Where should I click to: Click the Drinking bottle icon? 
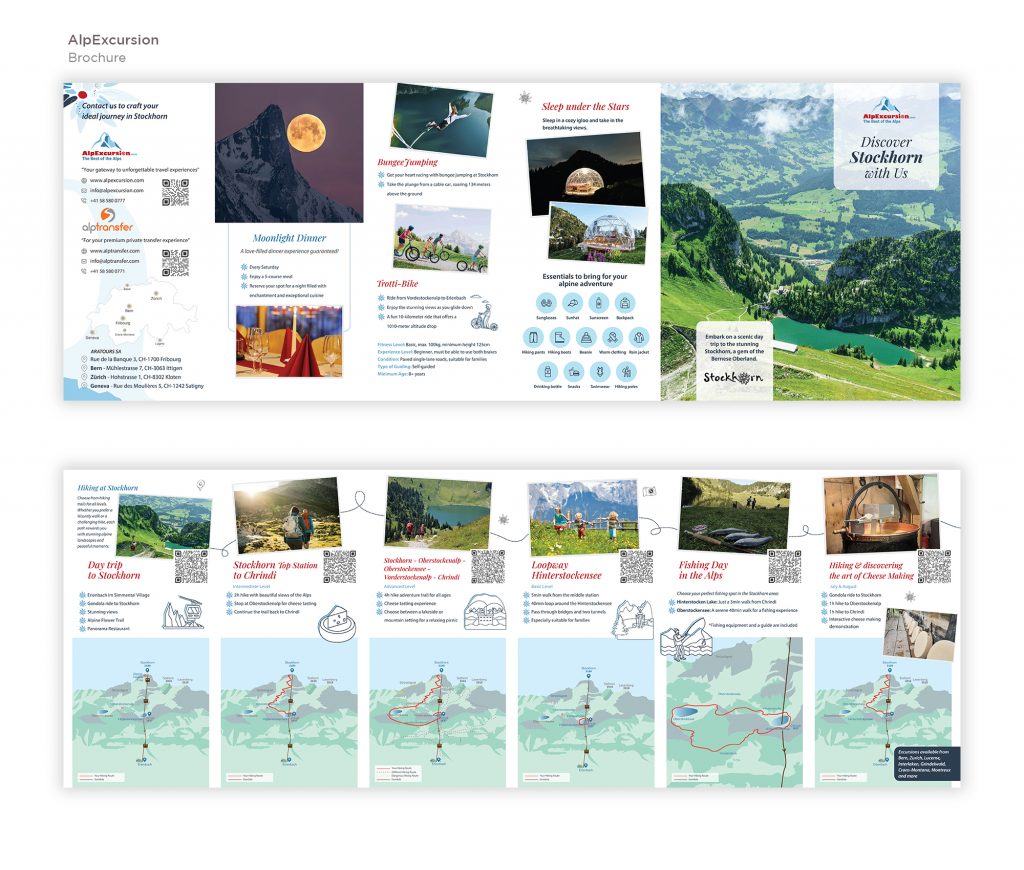[x=546, y=371]
